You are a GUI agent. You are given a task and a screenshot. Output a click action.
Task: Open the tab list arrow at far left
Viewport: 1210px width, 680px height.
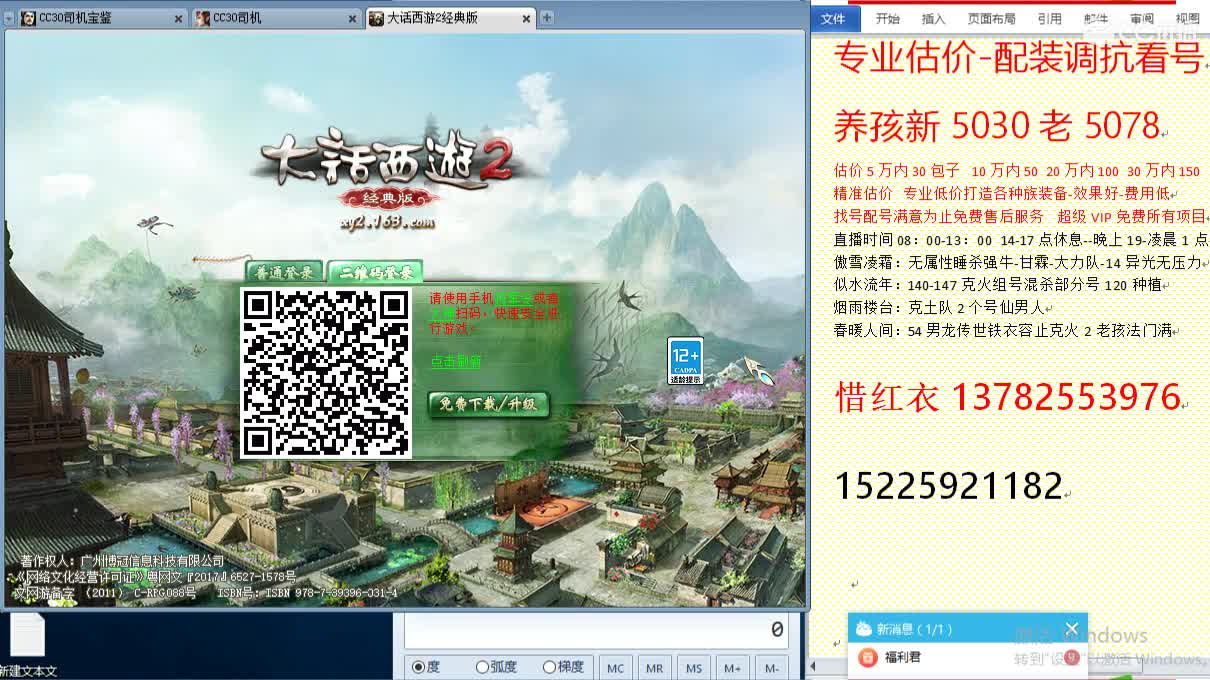click(8, 18)
